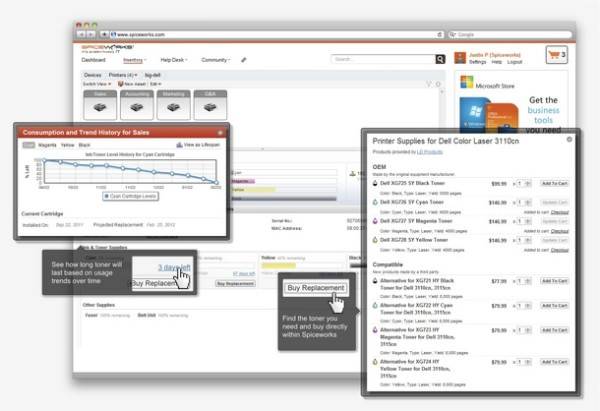Close the Printer Supplies panel
The image size is (600, 411).
coord(569,139)
